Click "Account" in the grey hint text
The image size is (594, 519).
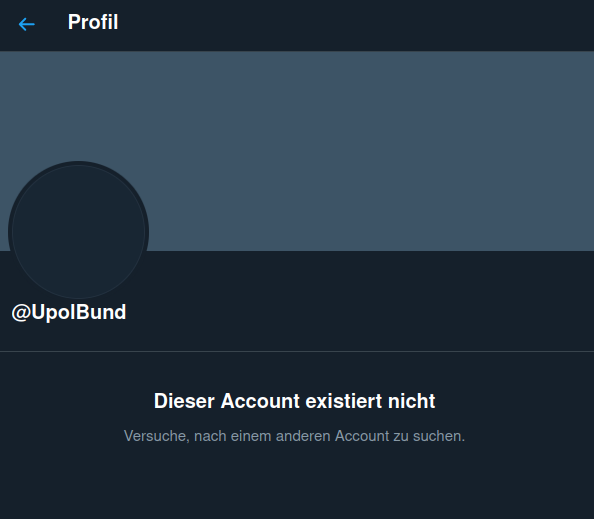(x=362, y=436)
